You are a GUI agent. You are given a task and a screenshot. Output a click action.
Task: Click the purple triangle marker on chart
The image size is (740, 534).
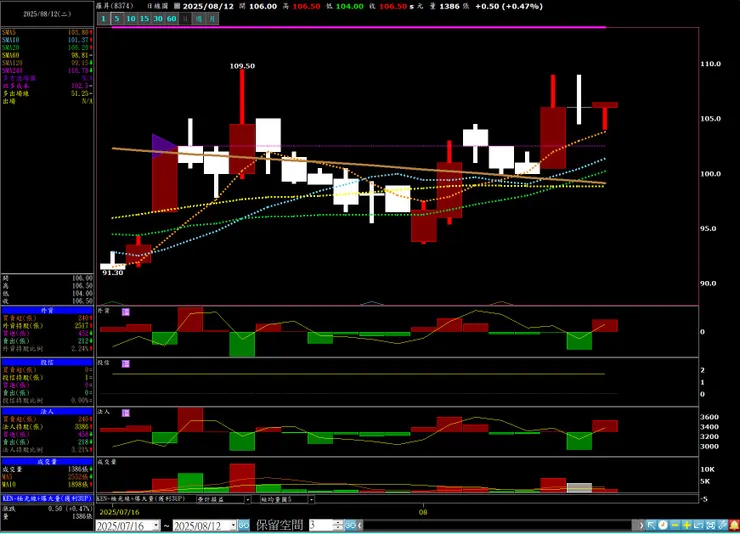[x=163, y=145]
